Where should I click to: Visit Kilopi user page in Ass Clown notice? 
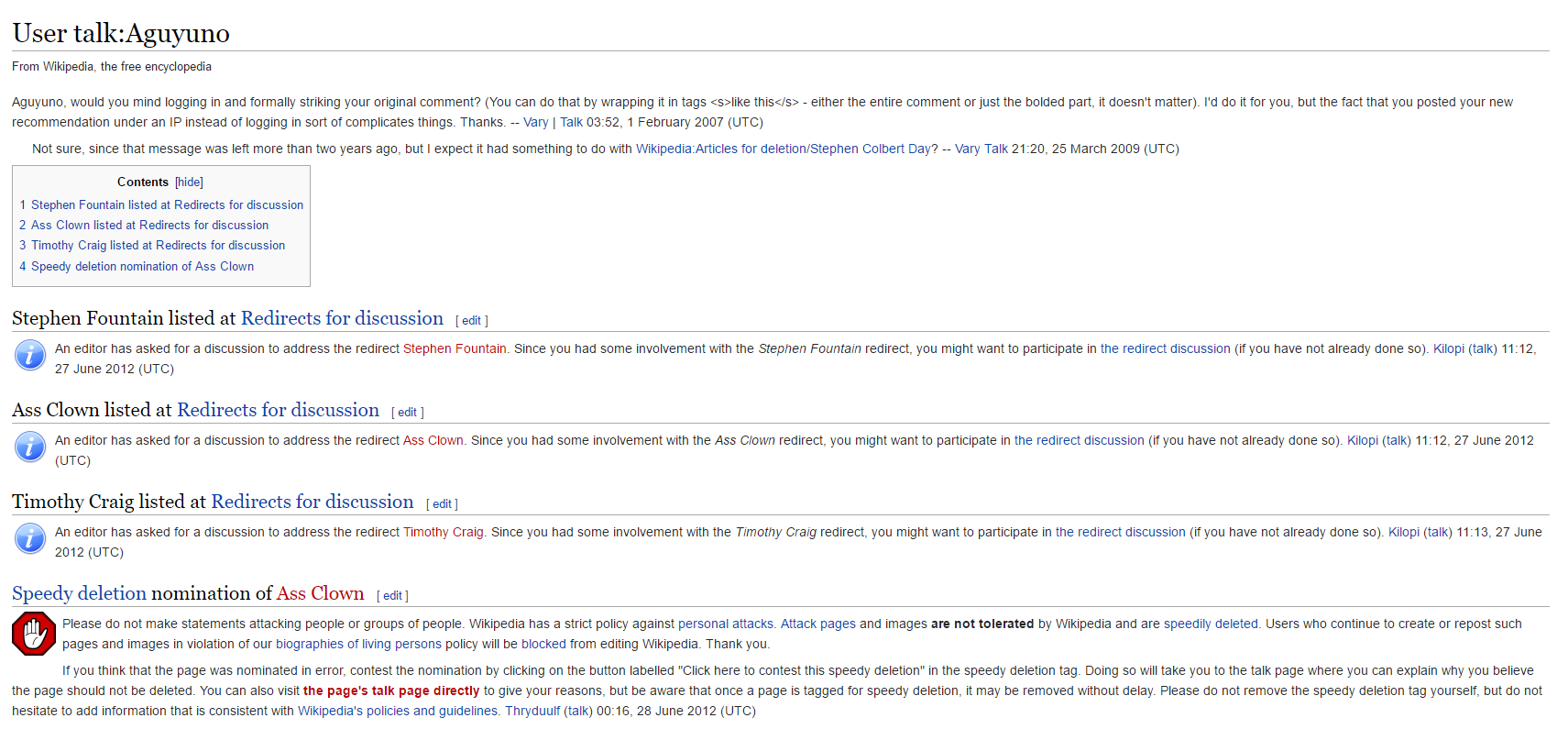[1363, 440]
